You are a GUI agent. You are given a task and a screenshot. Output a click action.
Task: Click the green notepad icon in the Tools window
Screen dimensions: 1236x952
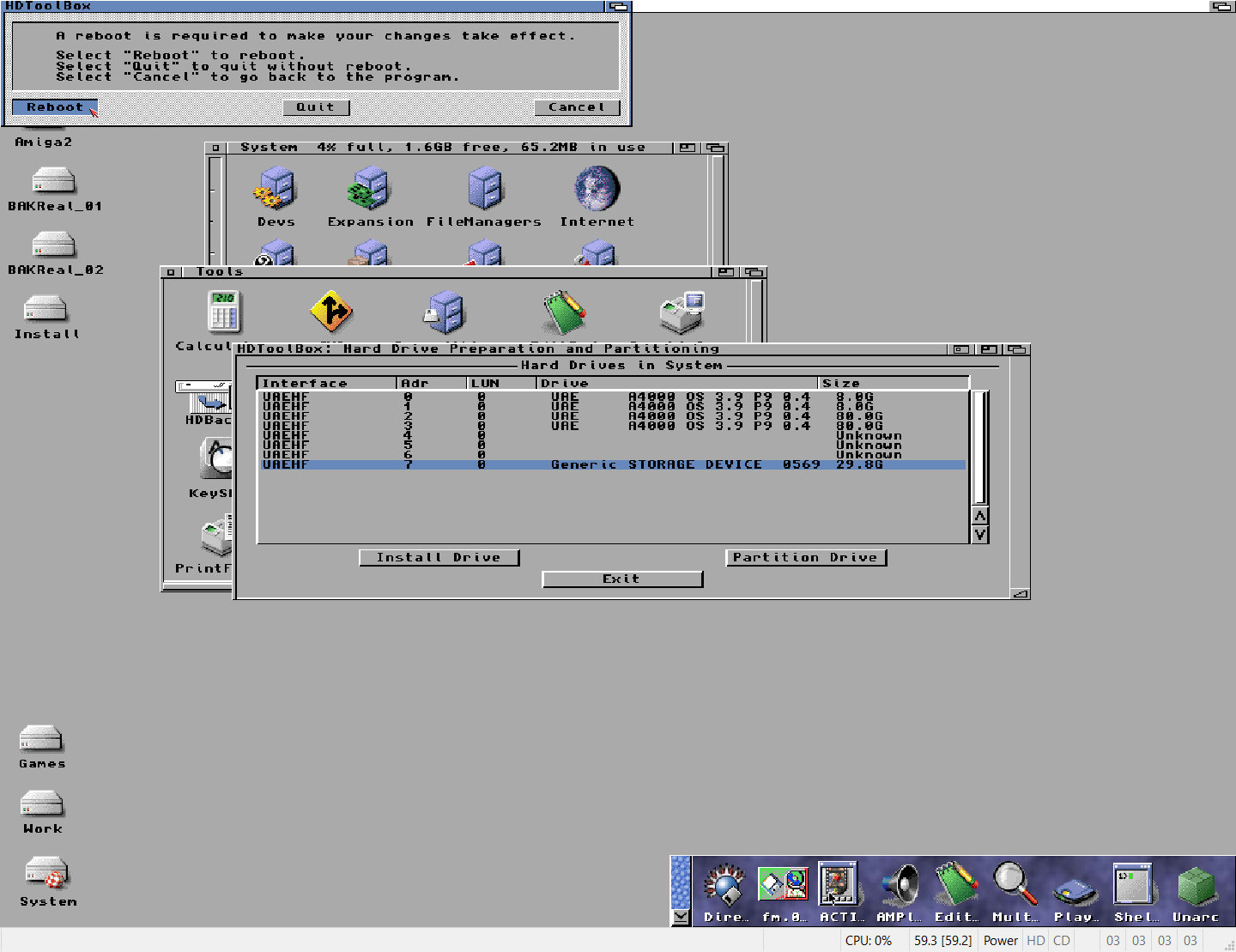[x=564, y=312]
